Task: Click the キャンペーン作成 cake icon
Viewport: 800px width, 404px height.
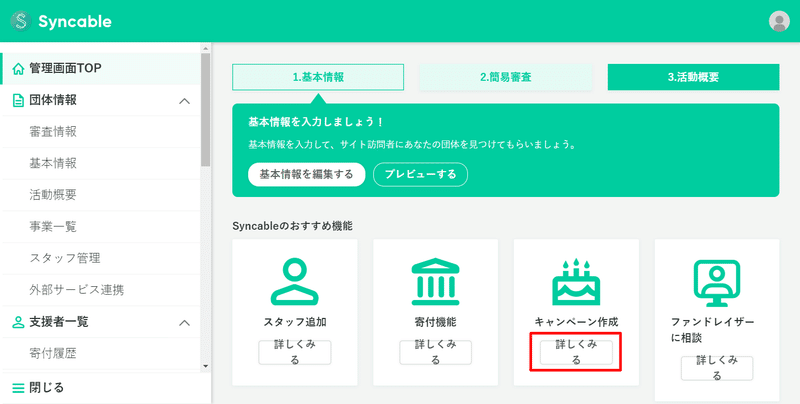Action: point(576,282)
